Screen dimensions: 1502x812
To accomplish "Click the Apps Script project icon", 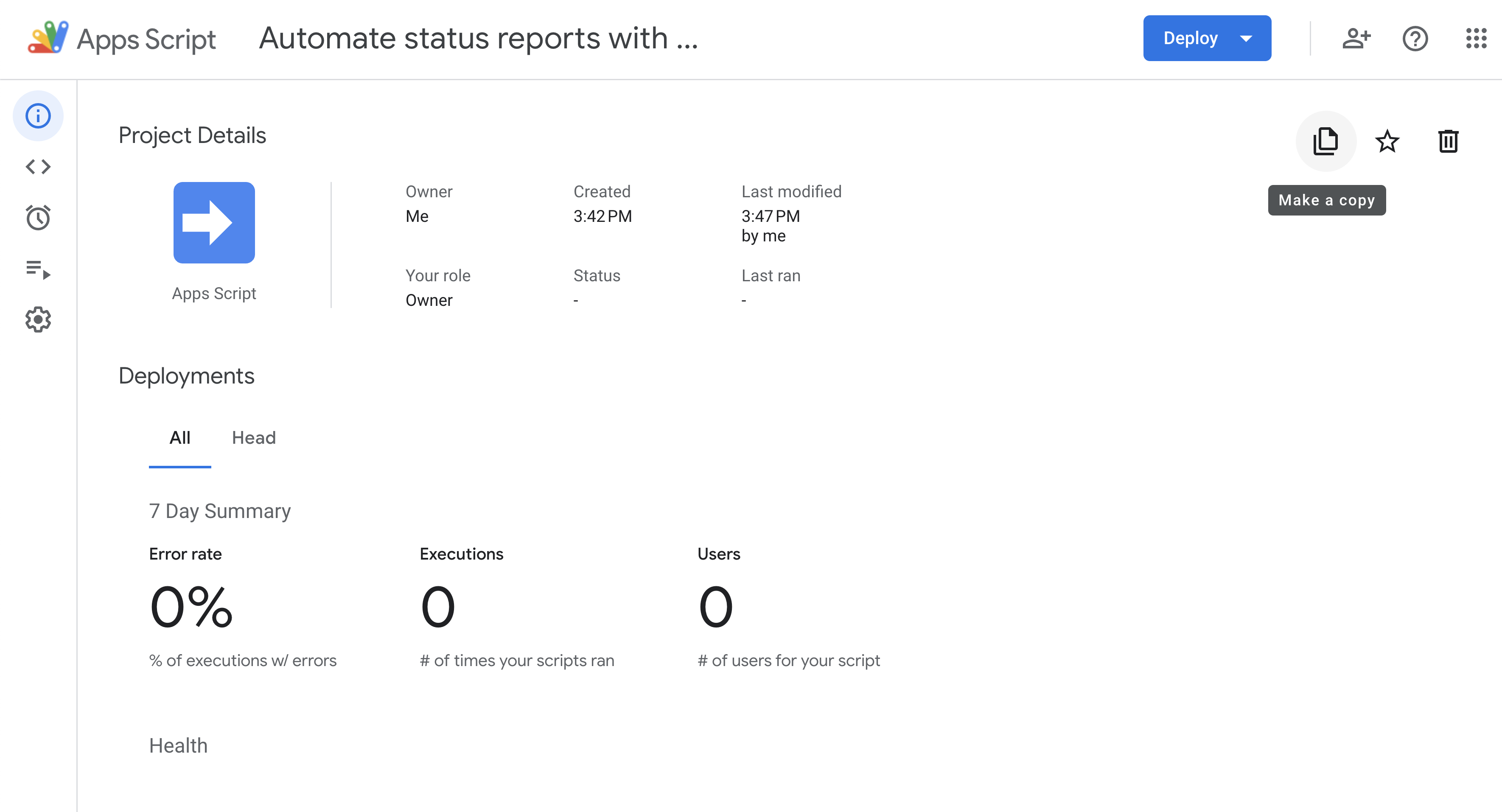I will [214, 222].
